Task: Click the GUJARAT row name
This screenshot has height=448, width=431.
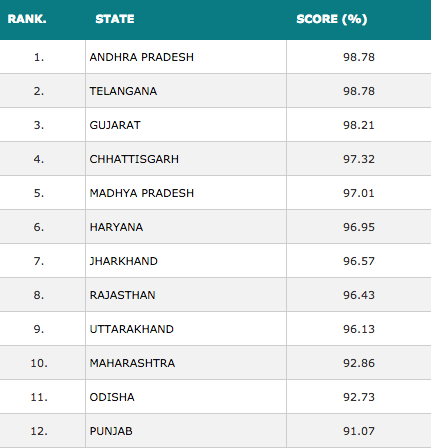Action: pos(115,125)
